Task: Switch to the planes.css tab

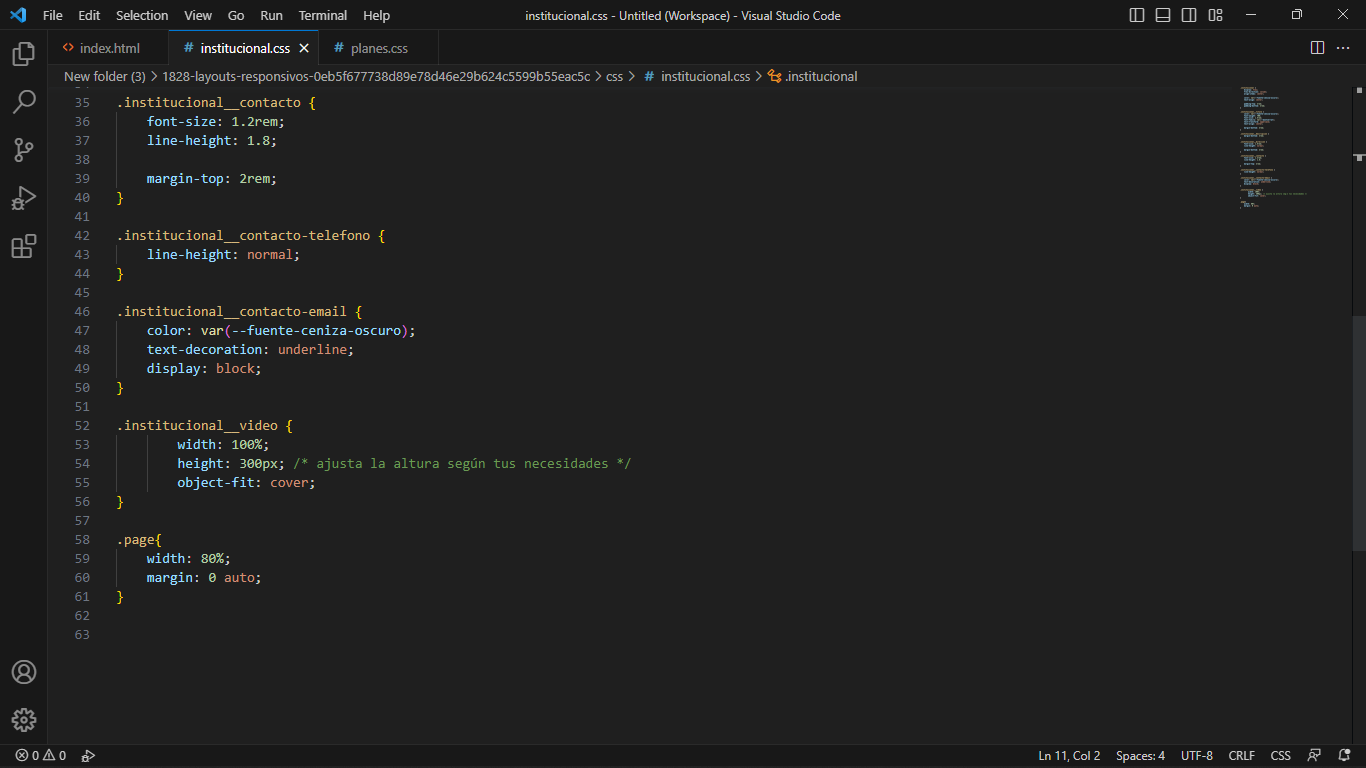Action: tap(379, 48)
